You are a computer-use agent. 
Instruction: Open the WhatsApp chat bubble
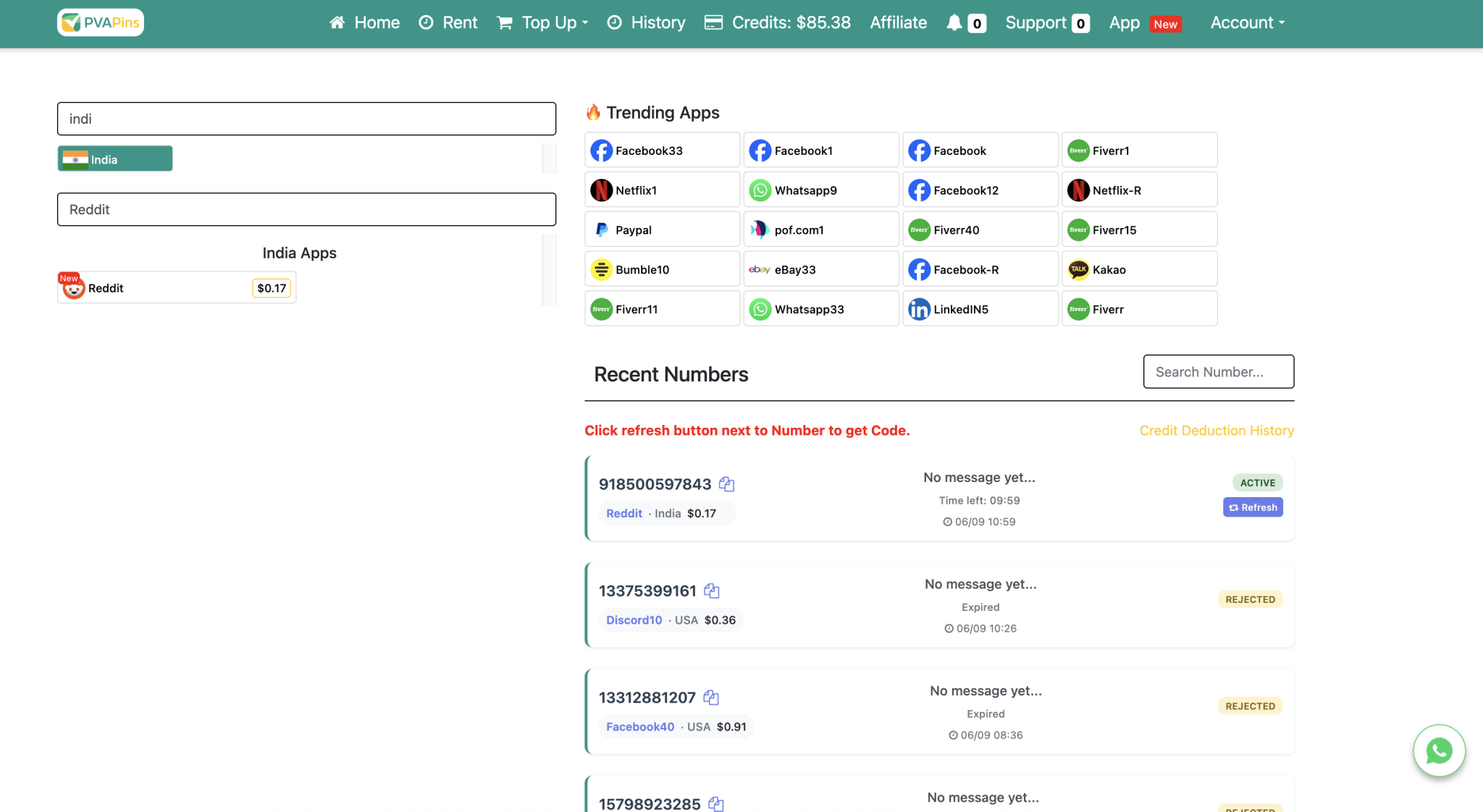(x=1438, y=750)
